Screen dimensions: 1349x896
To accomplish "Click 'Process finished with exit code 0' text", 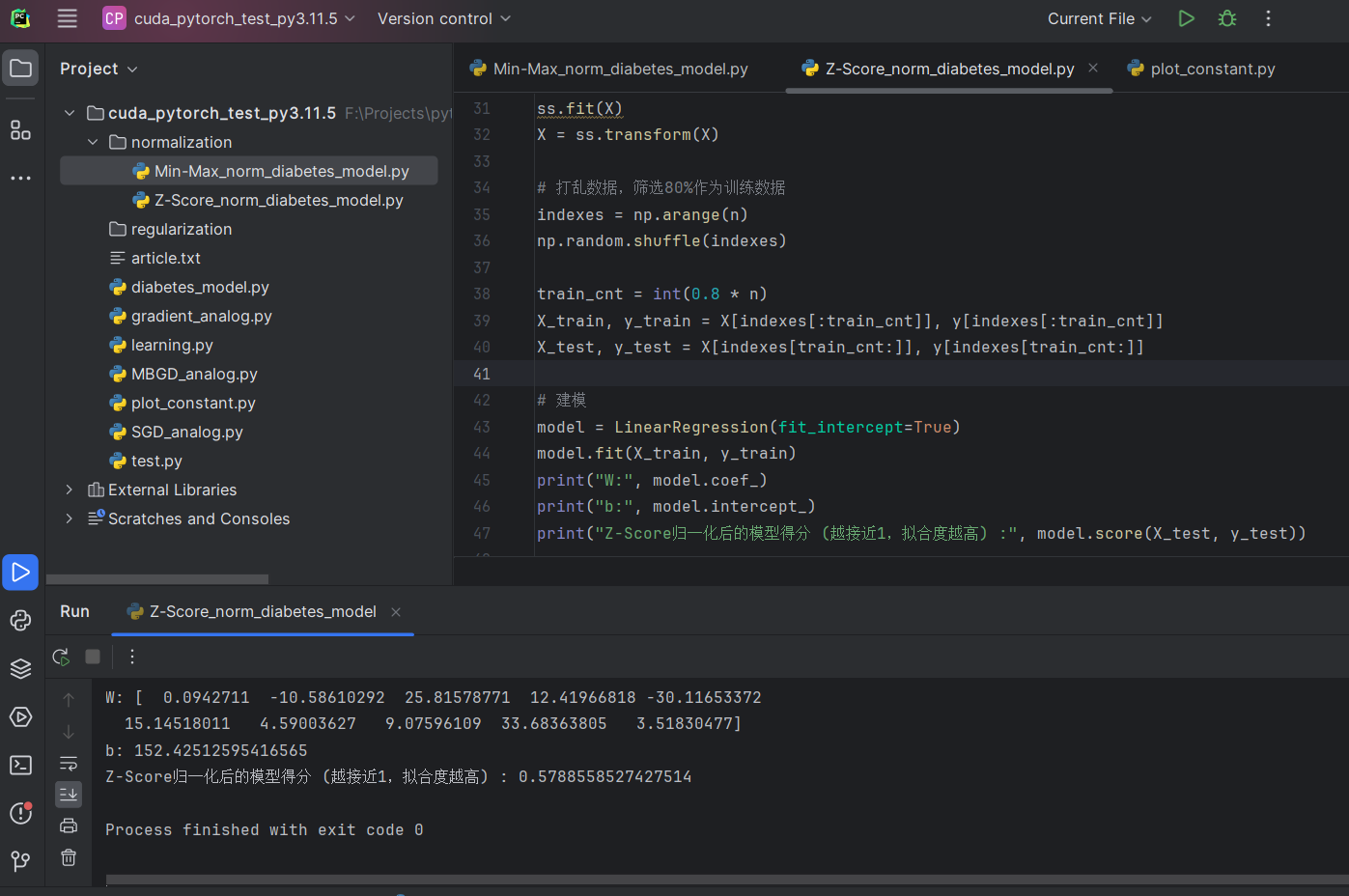I will click(x=265, y=829).
